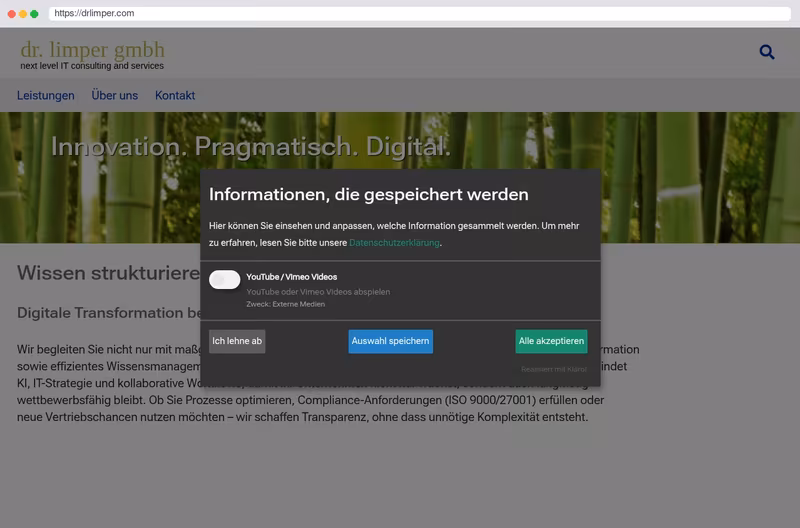Click the "Innovation. Pragmatisch. Digital." headline

[251, 147]
